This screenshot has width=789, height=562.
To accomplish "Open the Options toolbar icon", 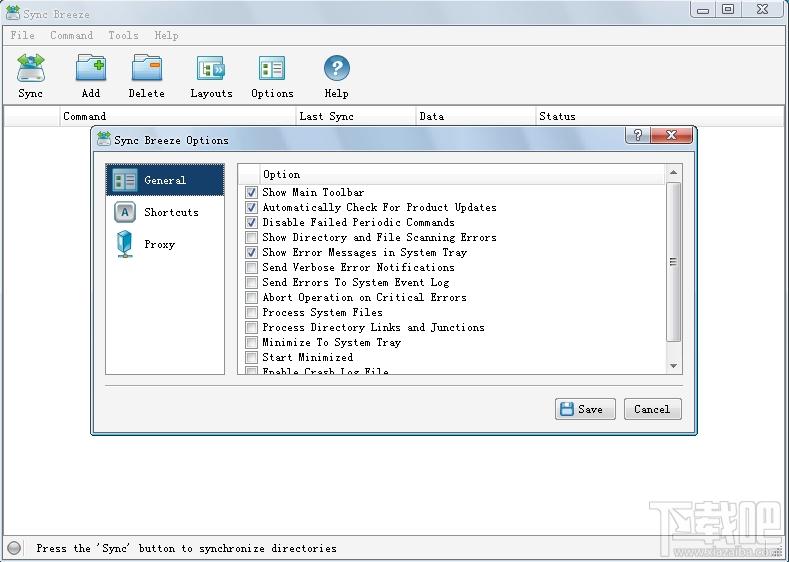I will pyautogui.click(x=272, y=68).
